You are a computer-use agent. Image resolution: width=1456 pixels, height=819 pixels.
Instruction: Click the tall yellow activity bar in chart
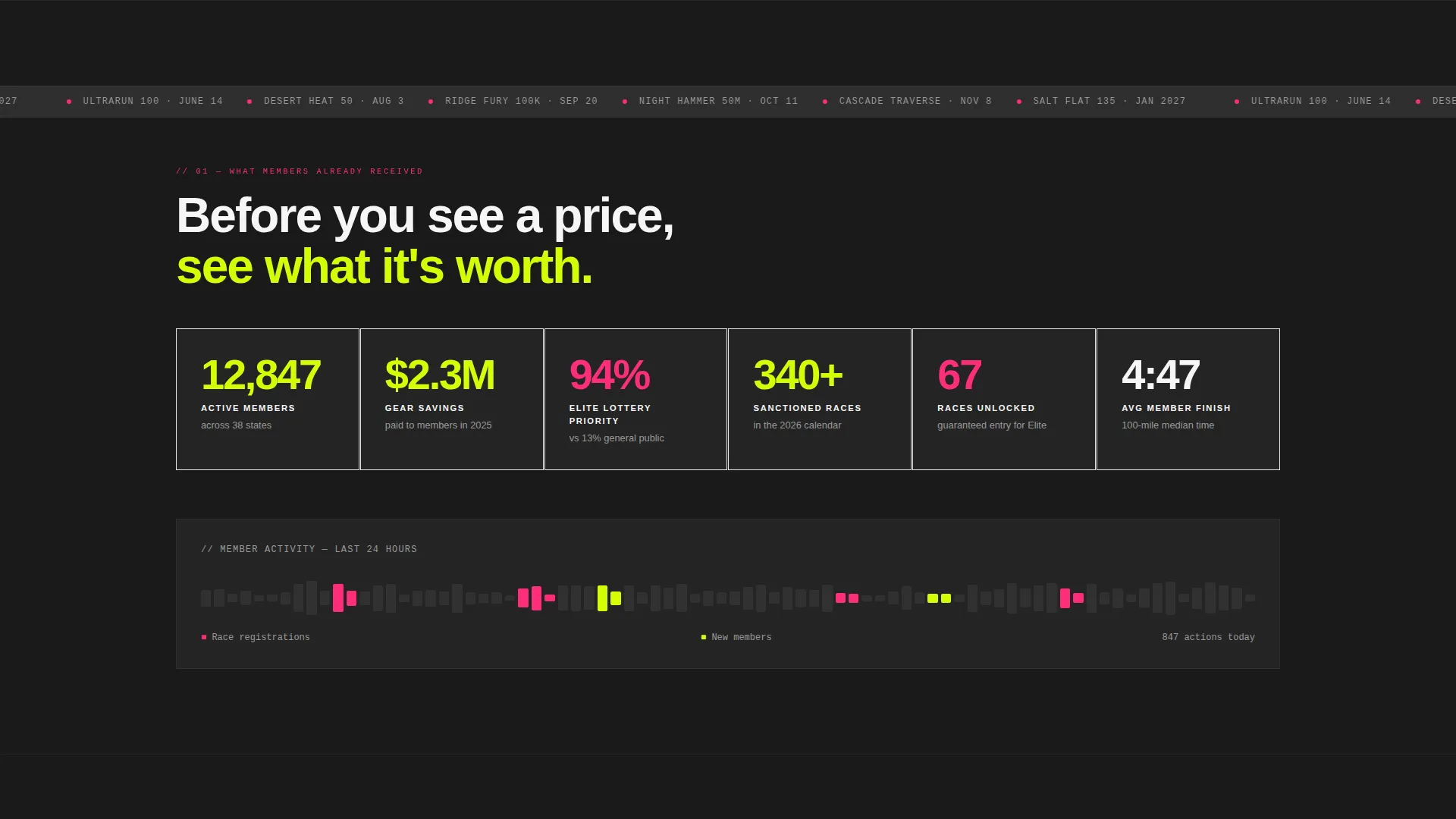(602, 598)
